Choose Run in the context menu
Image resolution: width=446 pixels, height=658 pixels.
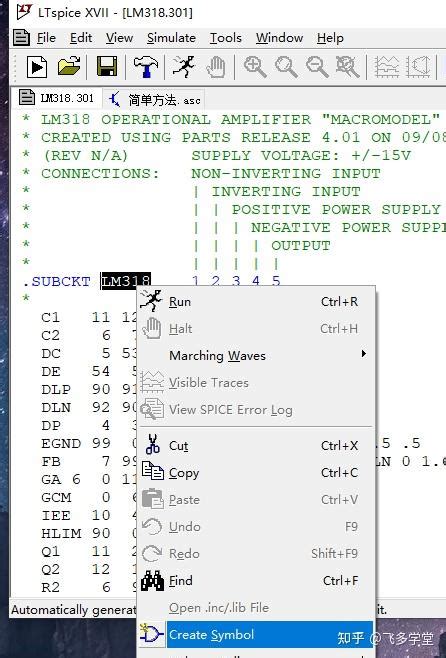255,302
